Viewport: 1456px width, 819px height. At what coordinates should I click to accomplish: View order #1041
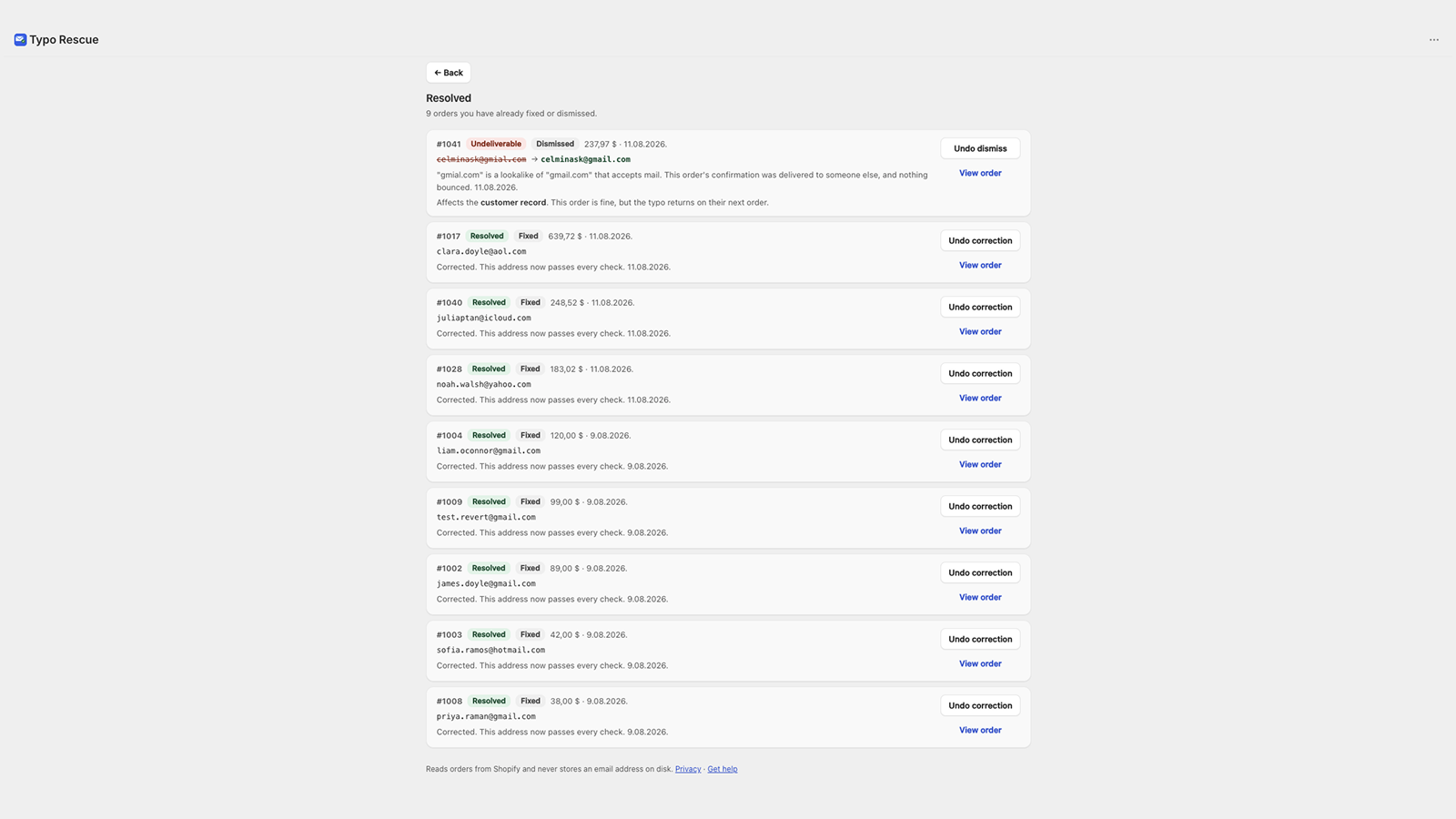980,173
